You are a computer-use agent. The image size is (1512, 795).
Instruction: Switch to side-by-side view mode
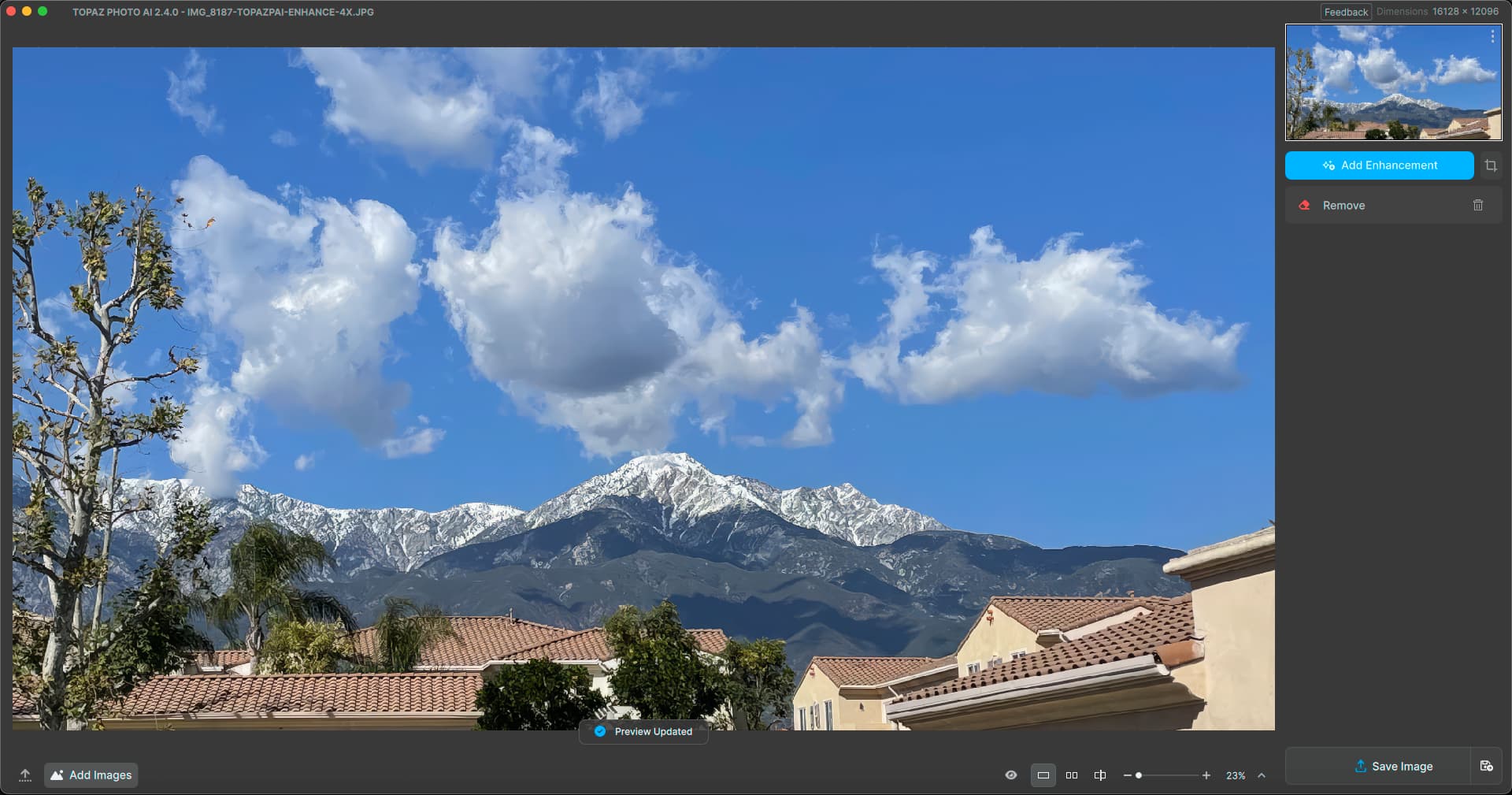click(1071, 775)
